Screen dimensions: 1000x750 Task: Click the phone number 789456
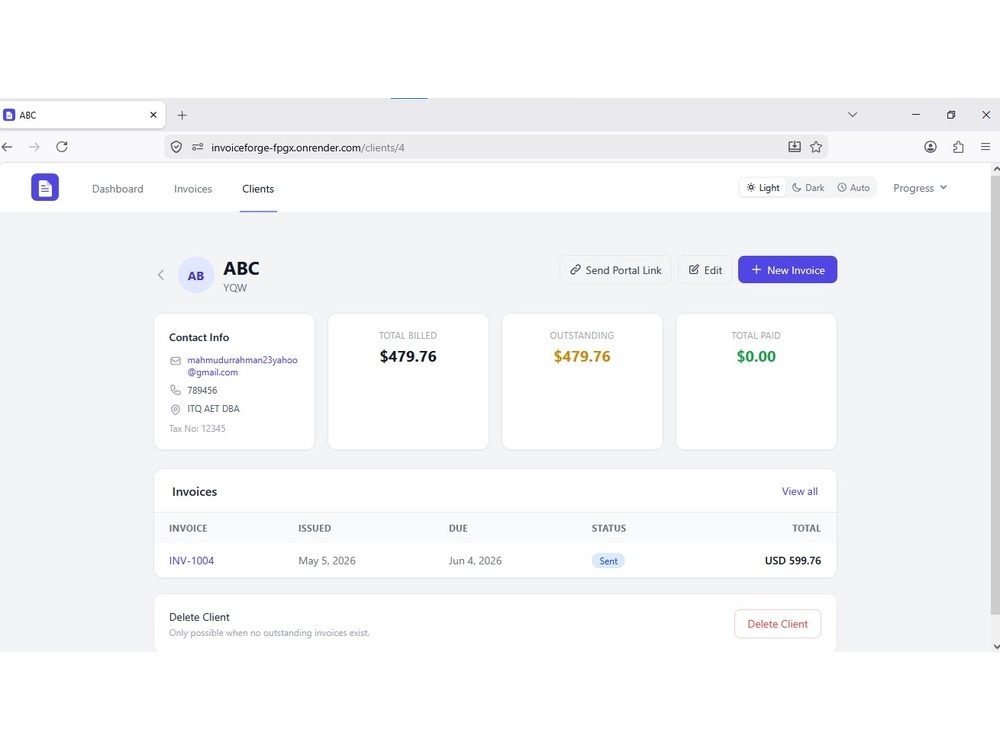click(x=202, y=390)
